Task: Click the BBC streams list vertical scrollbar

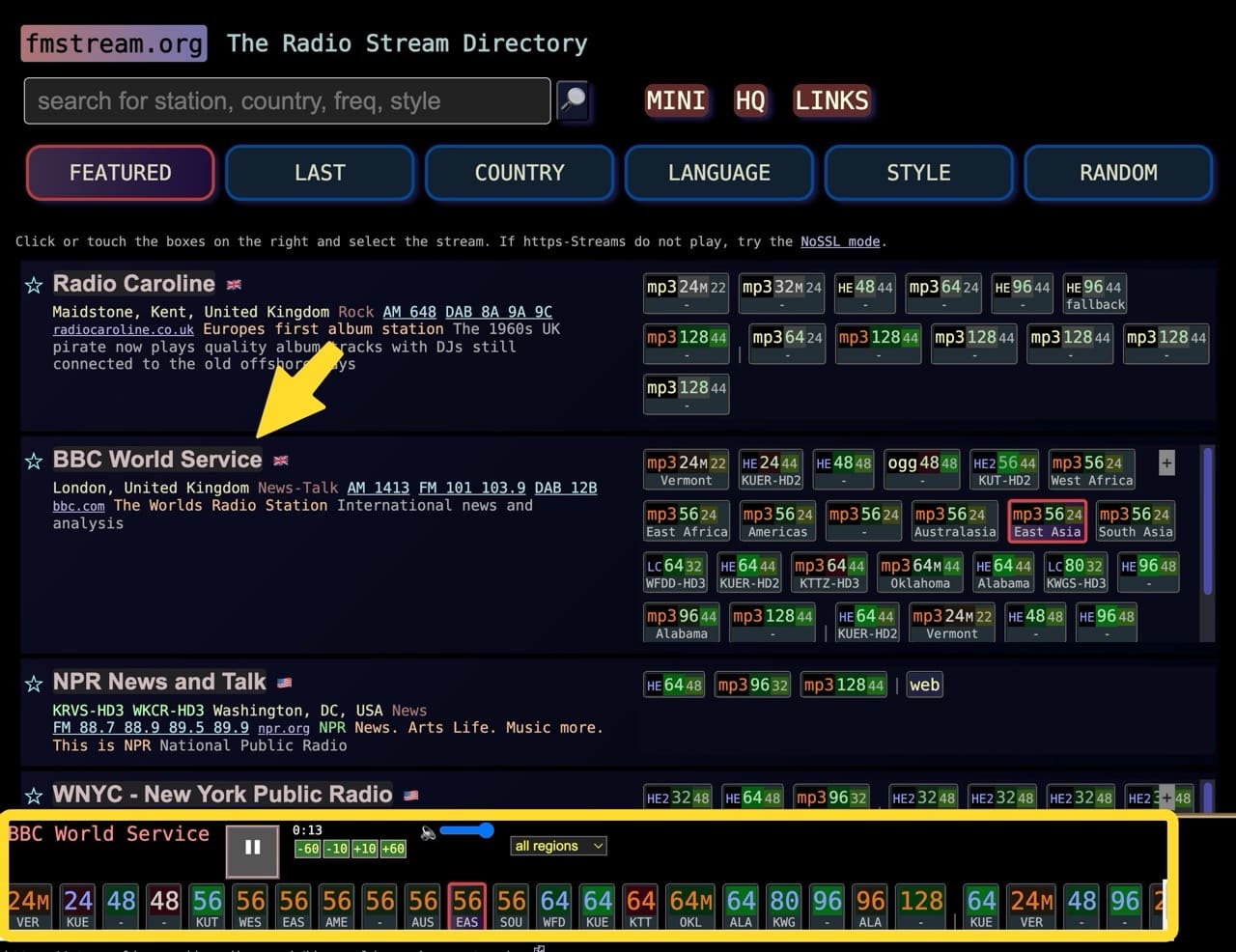Action: click(1207, 521)
